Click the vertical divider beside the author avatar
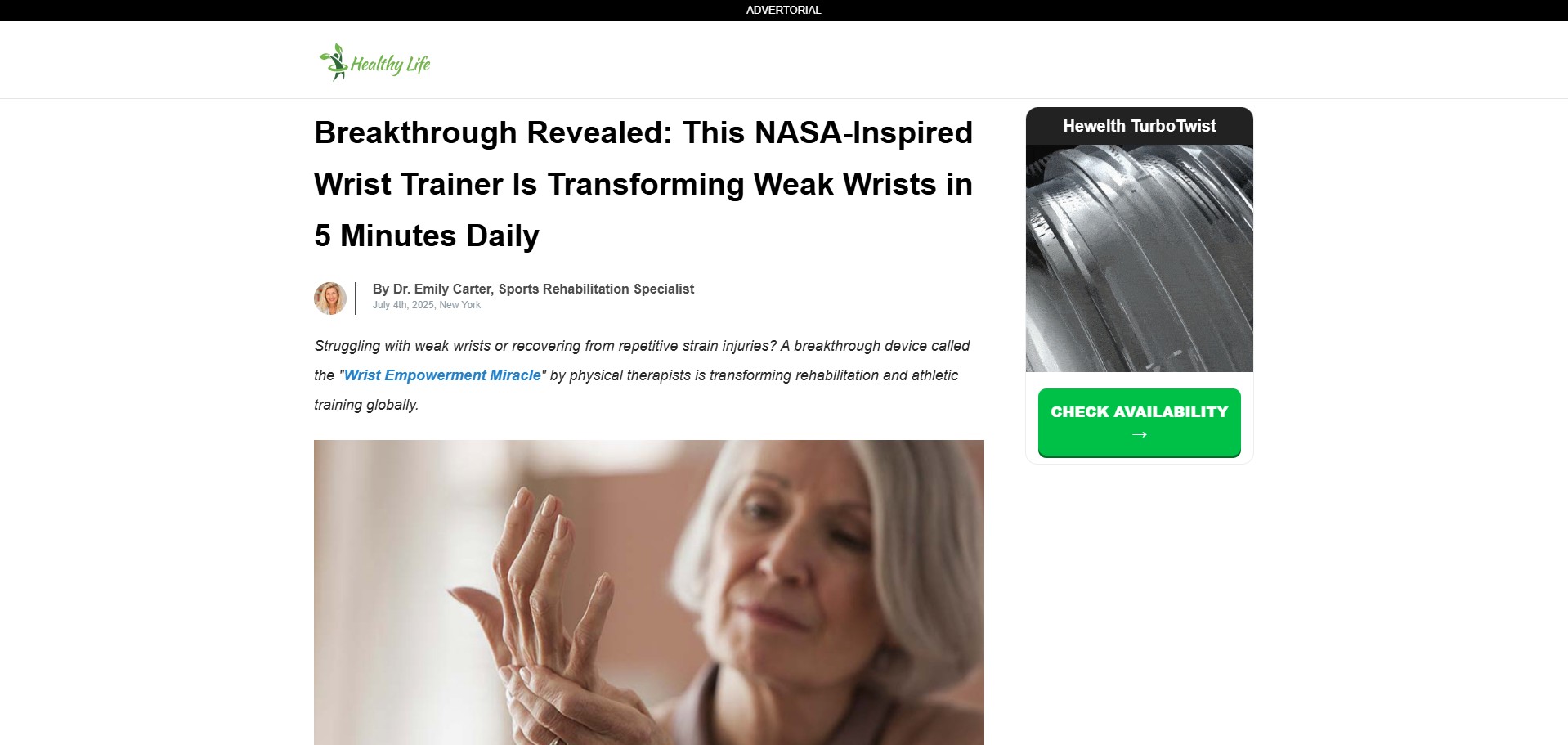 [356, 298]
